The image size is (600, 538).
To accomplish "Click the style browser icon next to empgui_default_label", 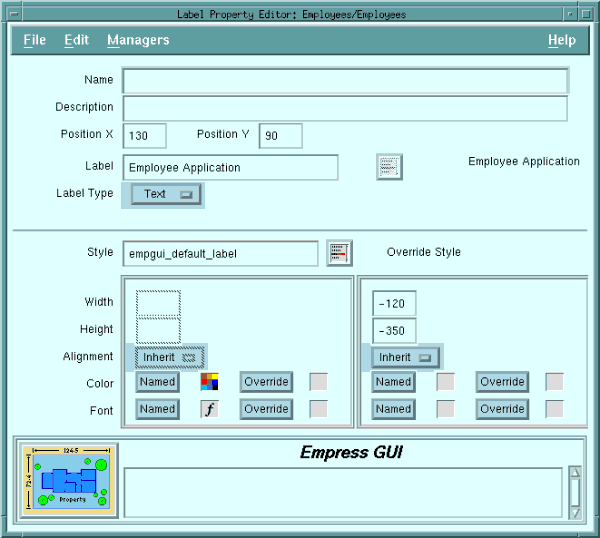I will click(x=339, y=253).
